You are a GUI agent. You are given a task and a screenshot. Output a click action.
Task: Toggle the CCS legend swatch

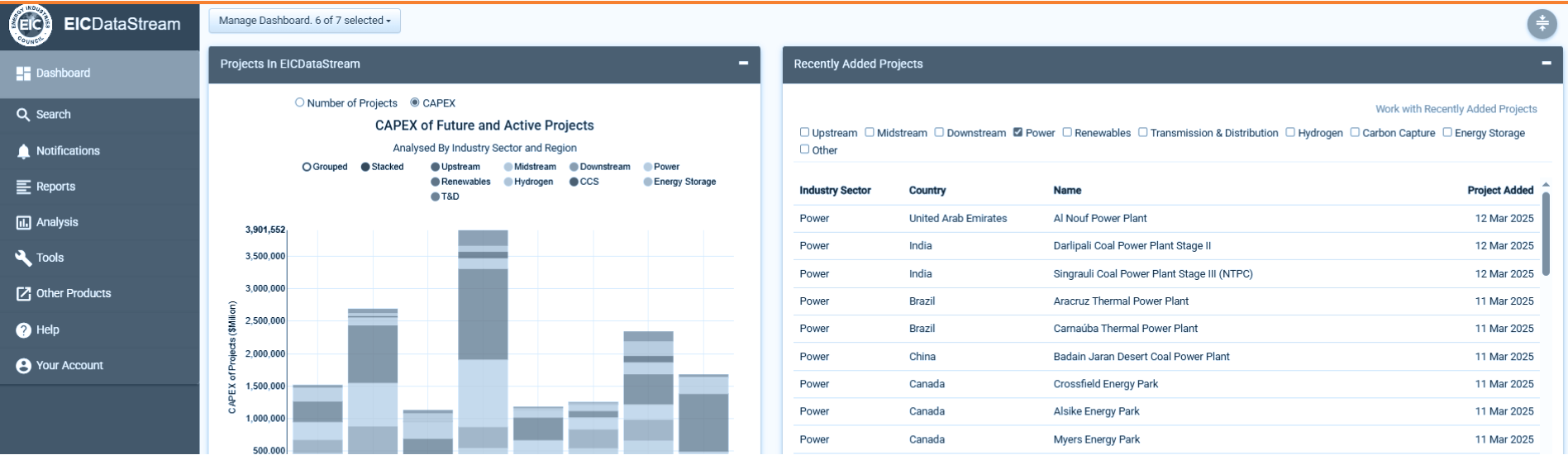point(574,182)
